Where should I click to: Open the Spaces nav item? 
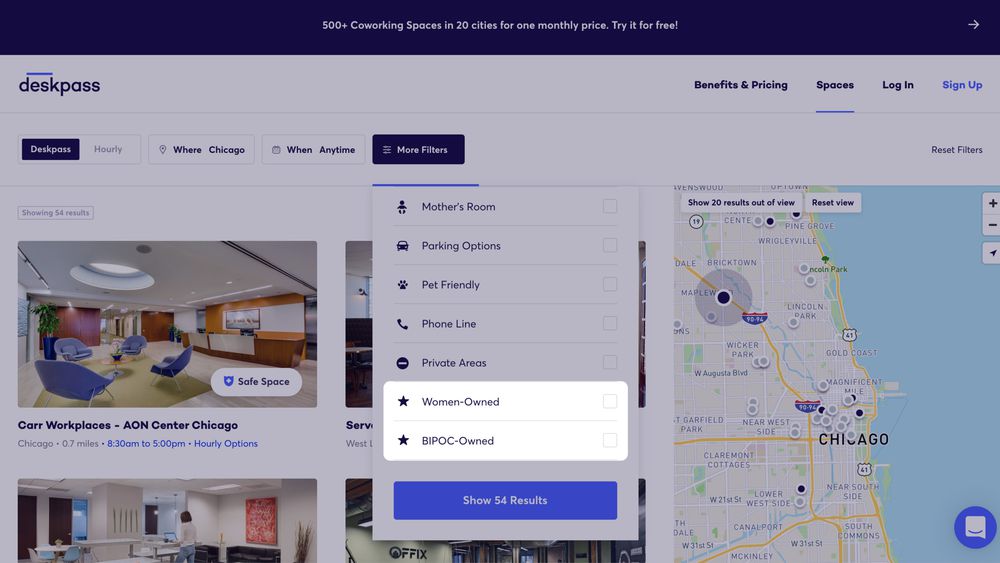pos(834,85)
